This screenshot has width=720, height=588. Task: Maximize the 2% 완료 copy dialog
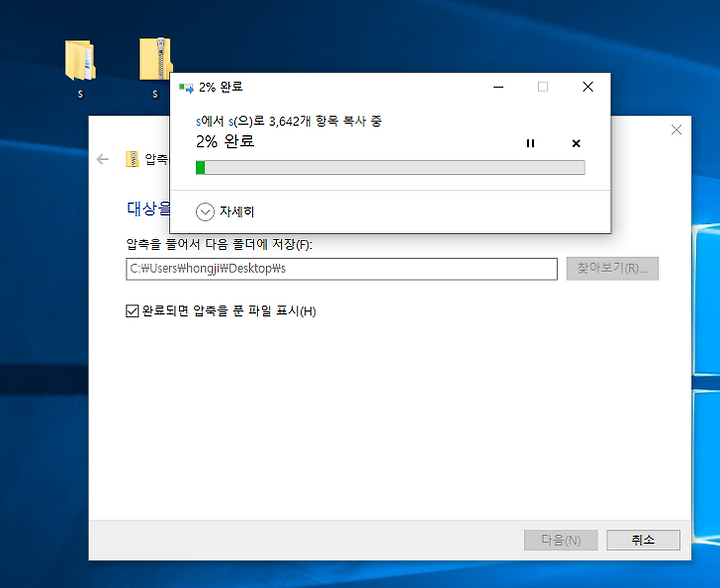pos(543,87)
